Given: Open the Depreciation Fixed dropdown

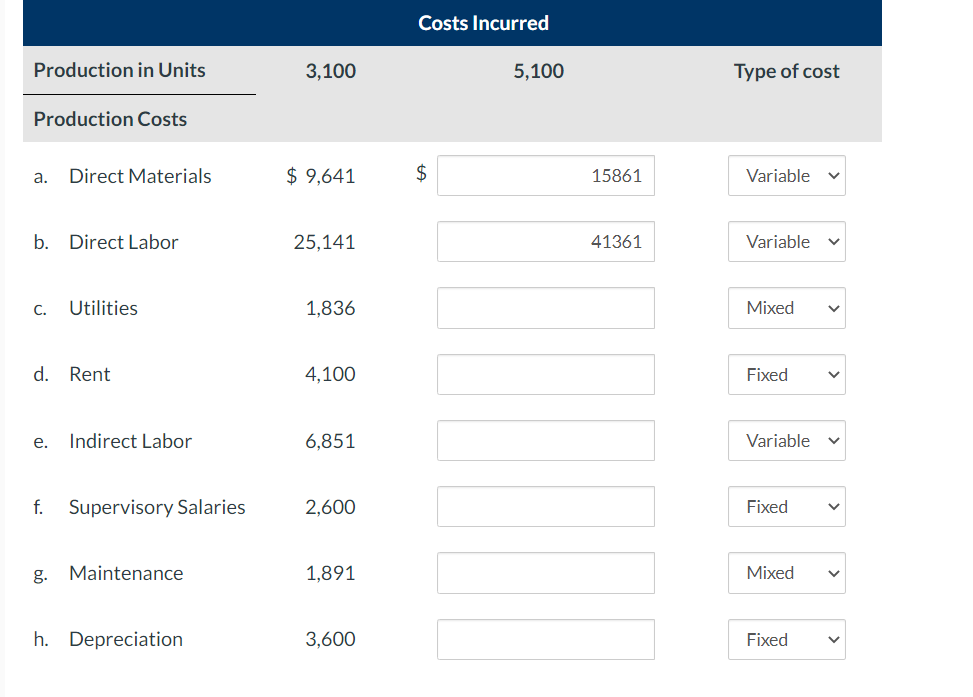Looking at the screenshot, I should tap(786, 639).
